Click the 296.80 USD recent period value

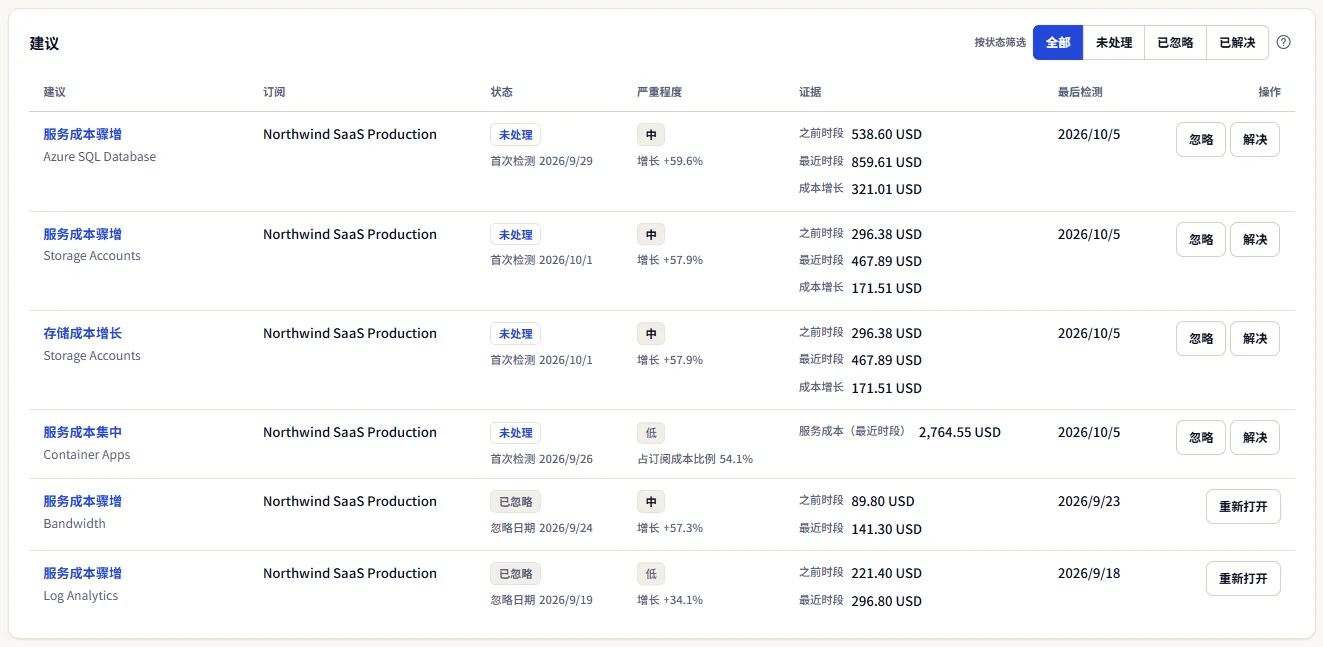pos(886,601)
